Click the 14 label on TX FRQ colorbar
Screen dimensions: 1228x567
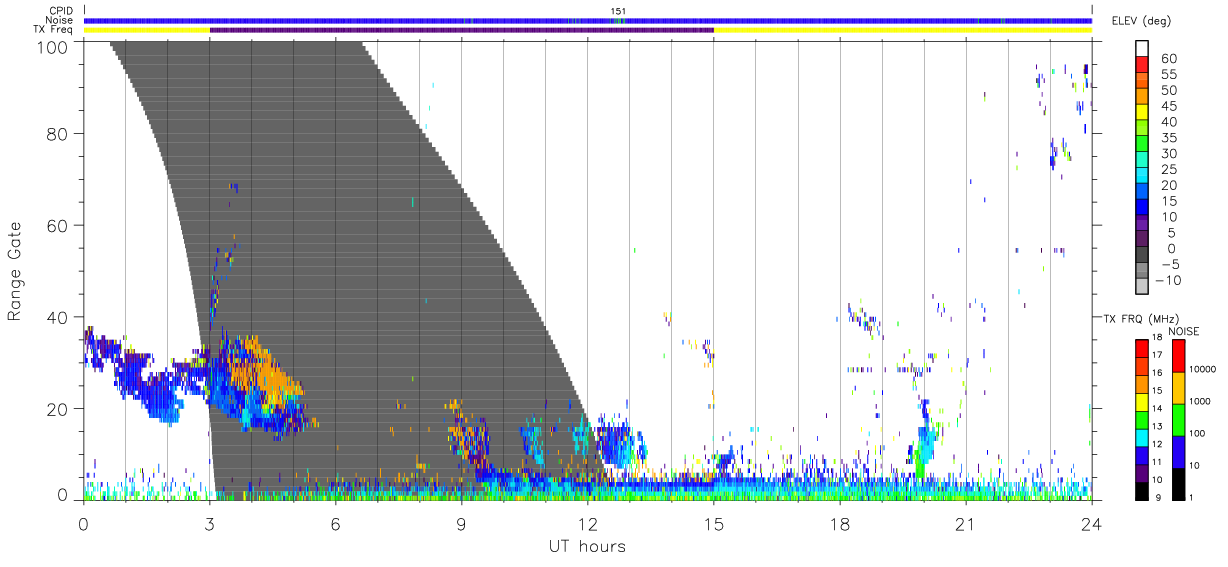[1155, 408]
